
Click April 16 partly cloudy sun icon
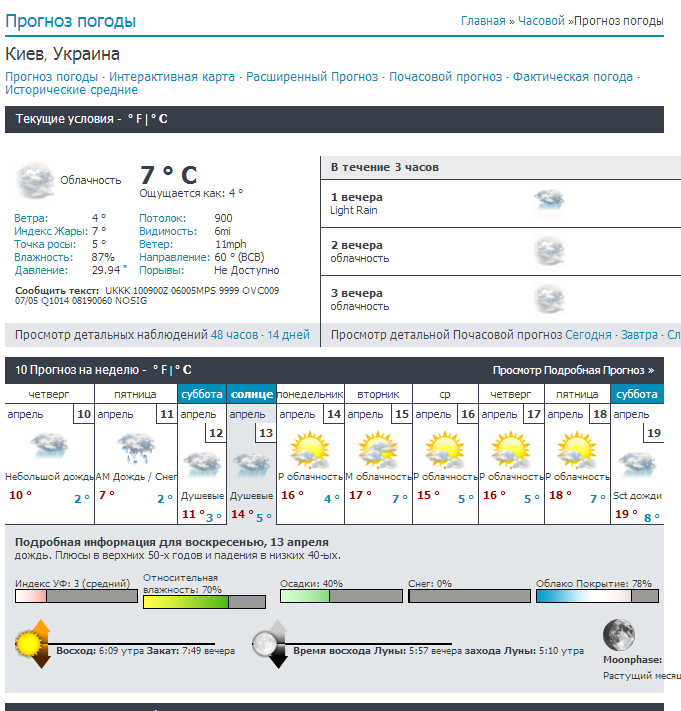point(445,450)
